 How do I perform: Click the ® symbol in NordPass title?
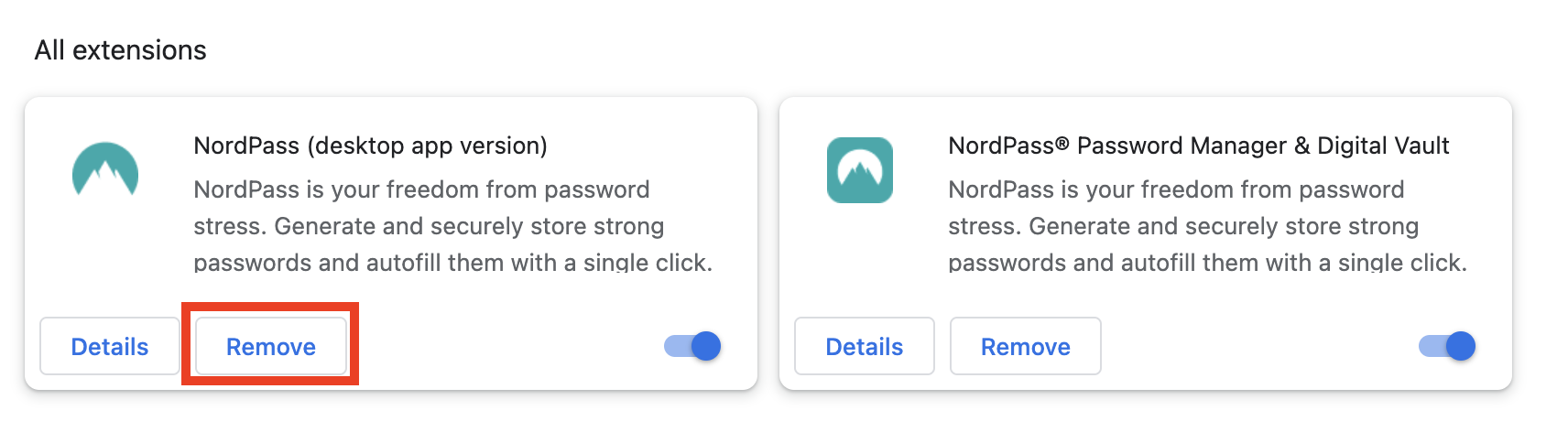tap(1062, 143)
